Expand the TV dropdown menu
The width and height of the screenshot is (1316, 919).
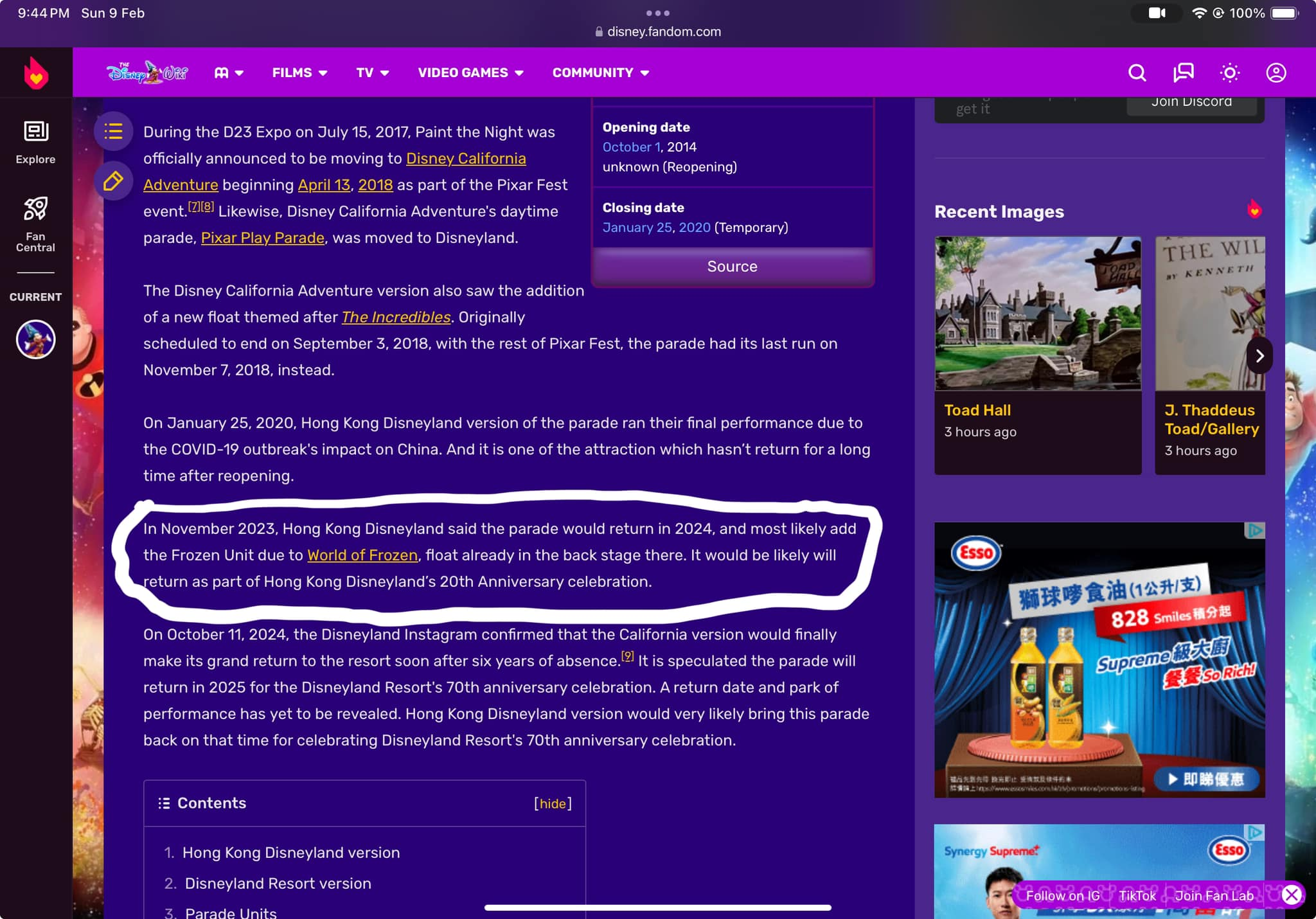[x=373, y=73]
